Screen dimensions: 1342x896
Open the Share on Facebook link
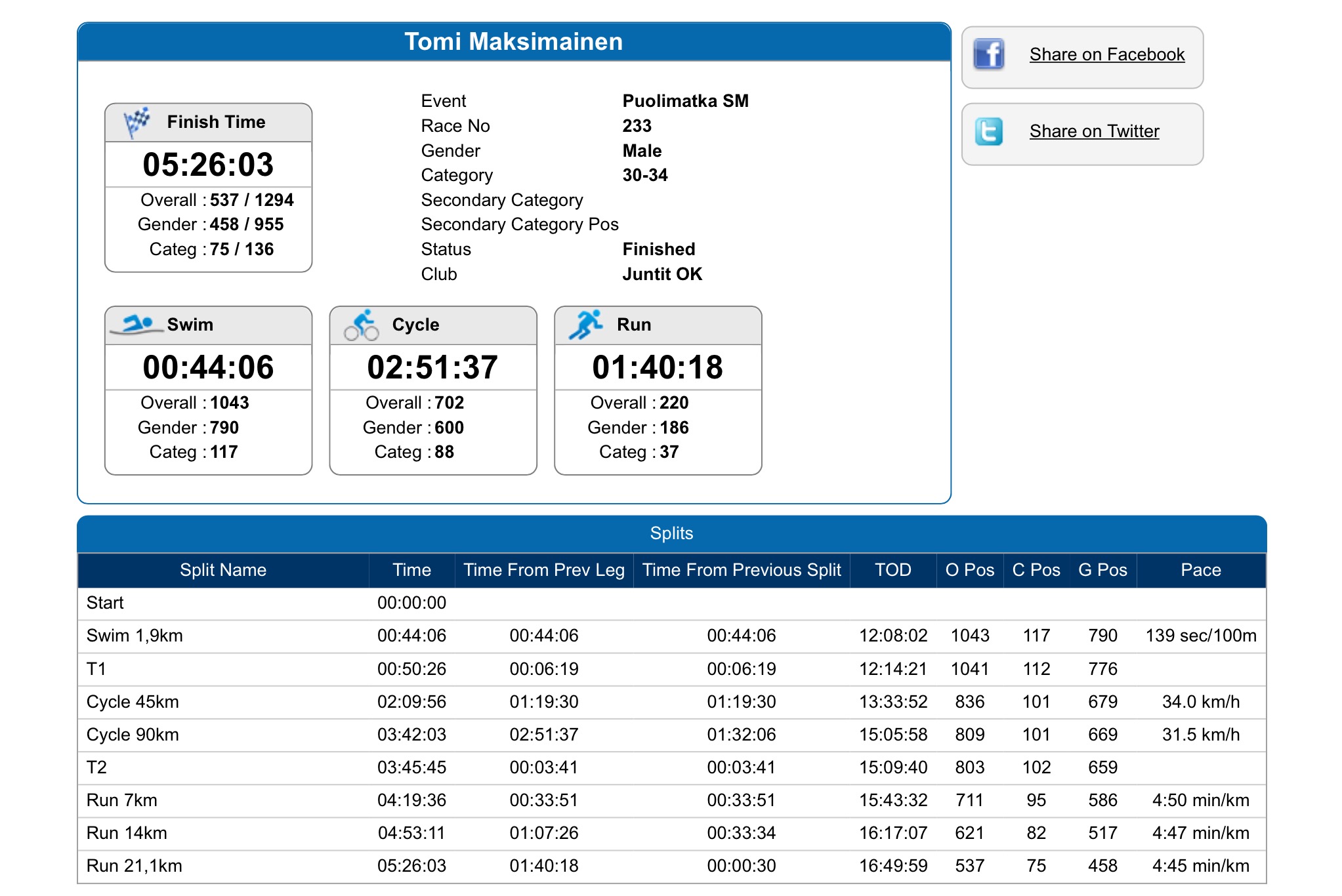[1106, 54]
